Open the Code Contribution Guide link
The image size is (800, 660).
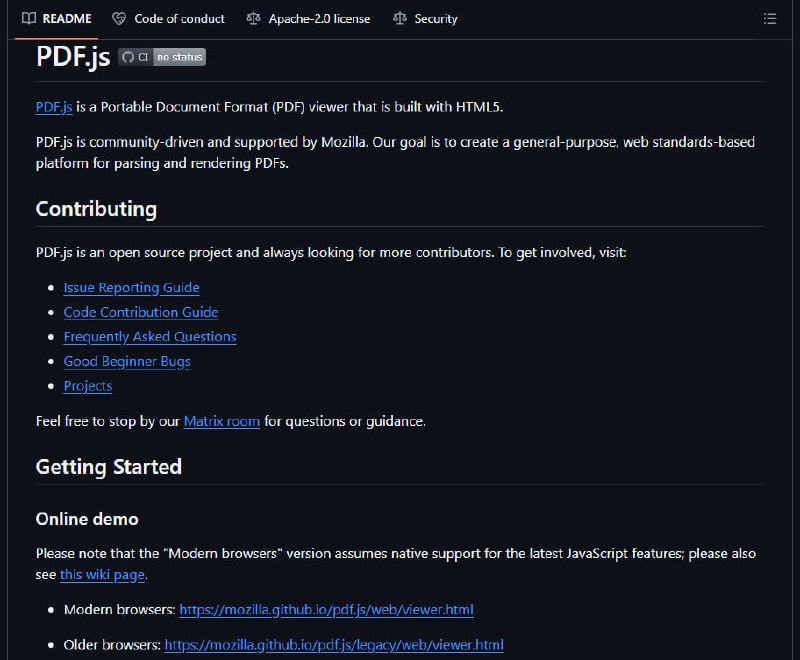point(141,312)
